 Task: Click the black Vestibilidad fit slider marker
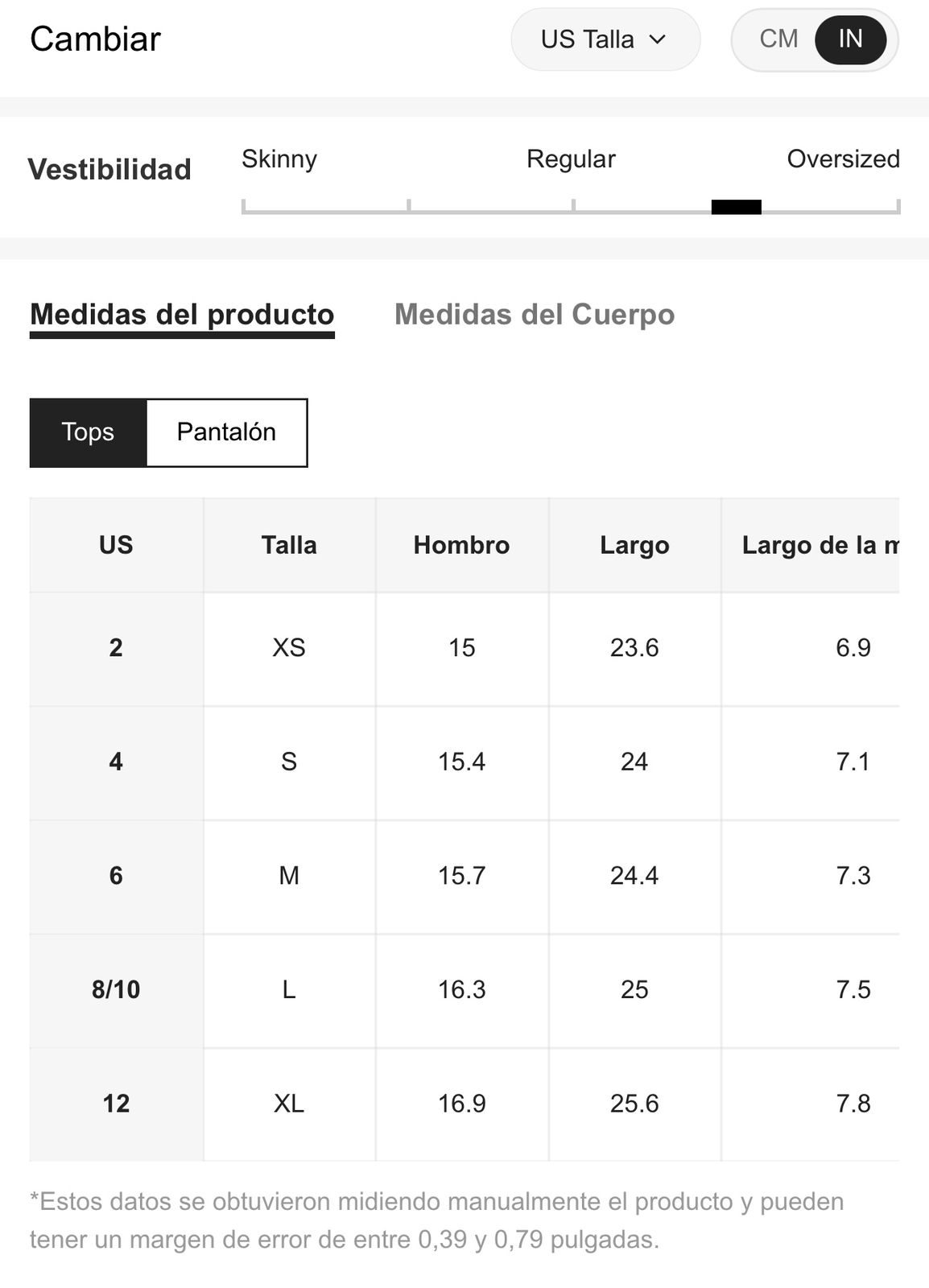click(736, 208)
